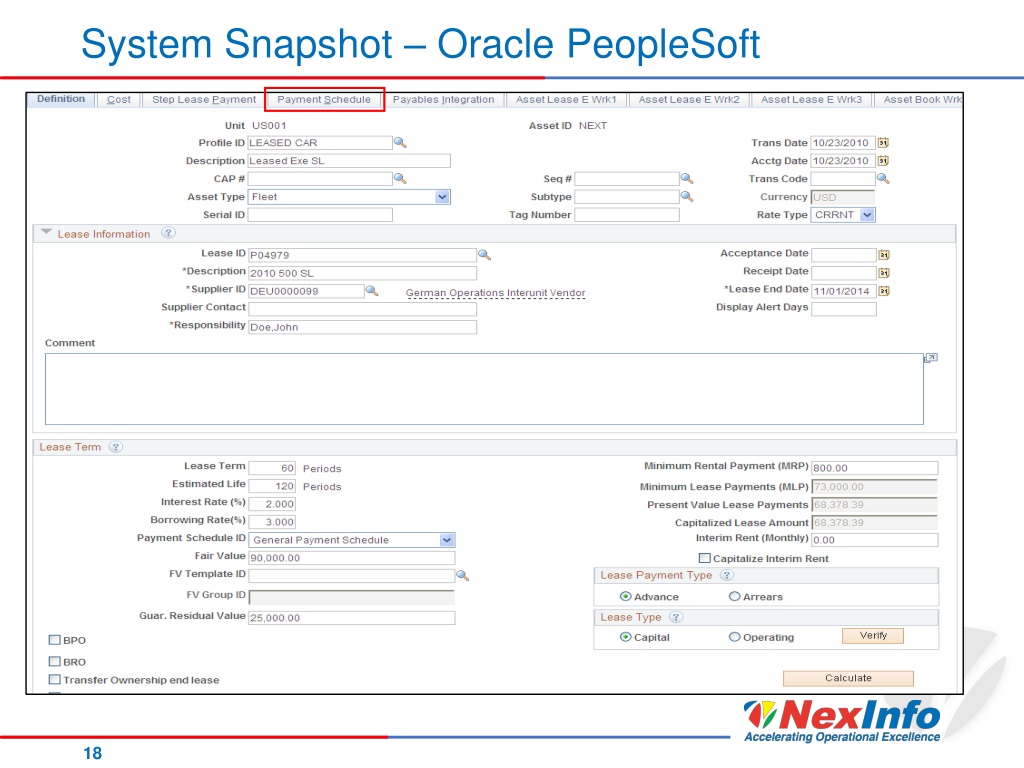Open the Step Lease Payment tab
This screenshot has width=1024, height=768.
204,100
